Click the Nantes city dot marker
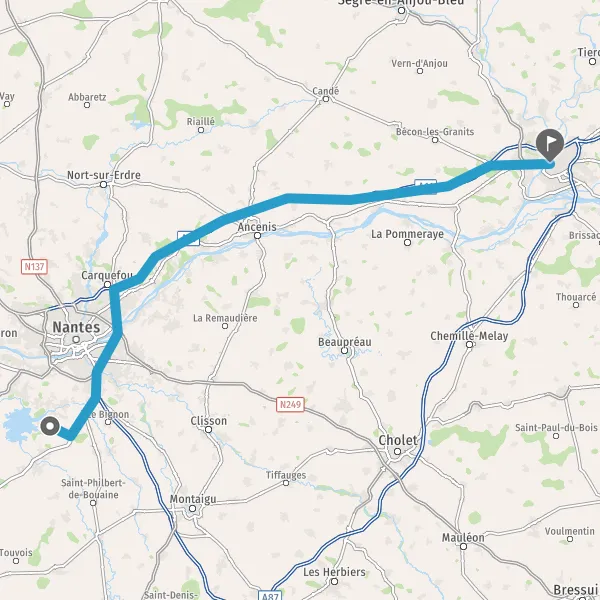 (76, 339)
